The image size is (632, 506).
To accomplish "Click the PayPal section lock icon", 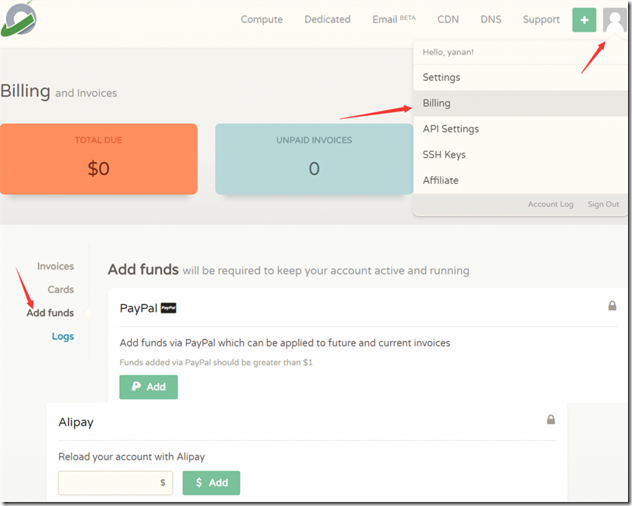I will [612, 306].
